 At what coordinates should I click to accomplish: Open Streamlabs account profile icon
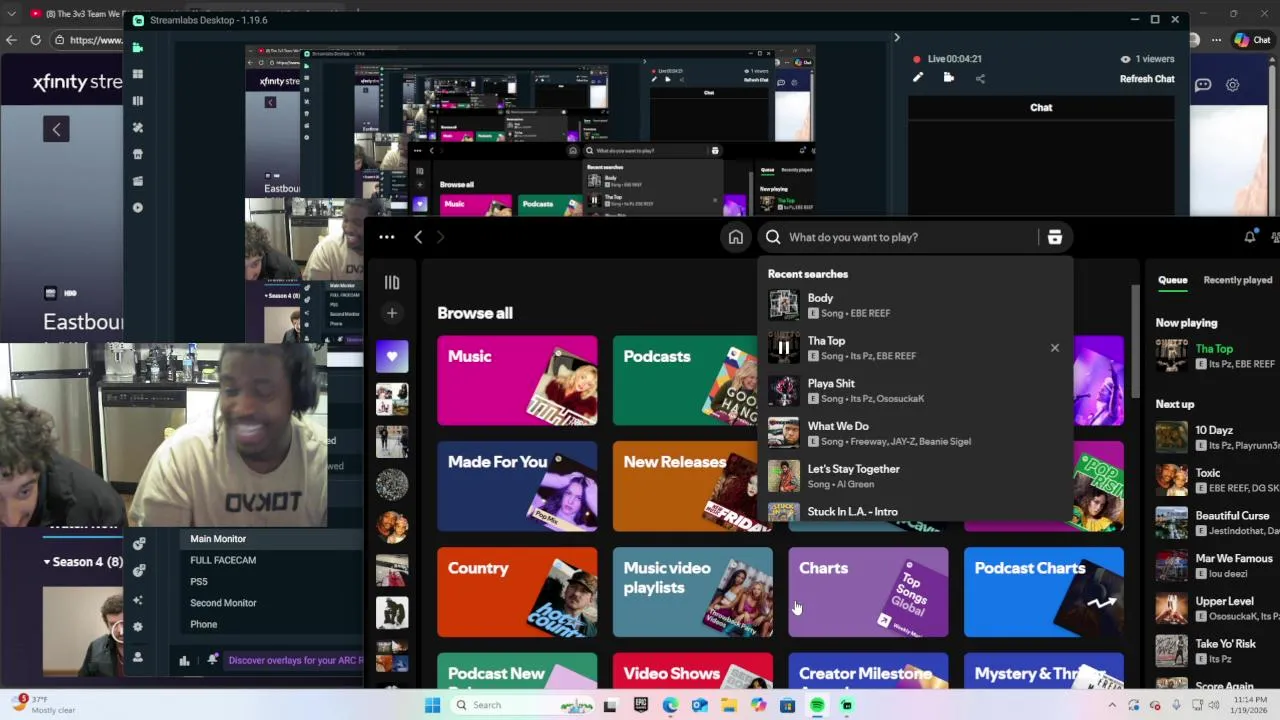tap(138, 657)
